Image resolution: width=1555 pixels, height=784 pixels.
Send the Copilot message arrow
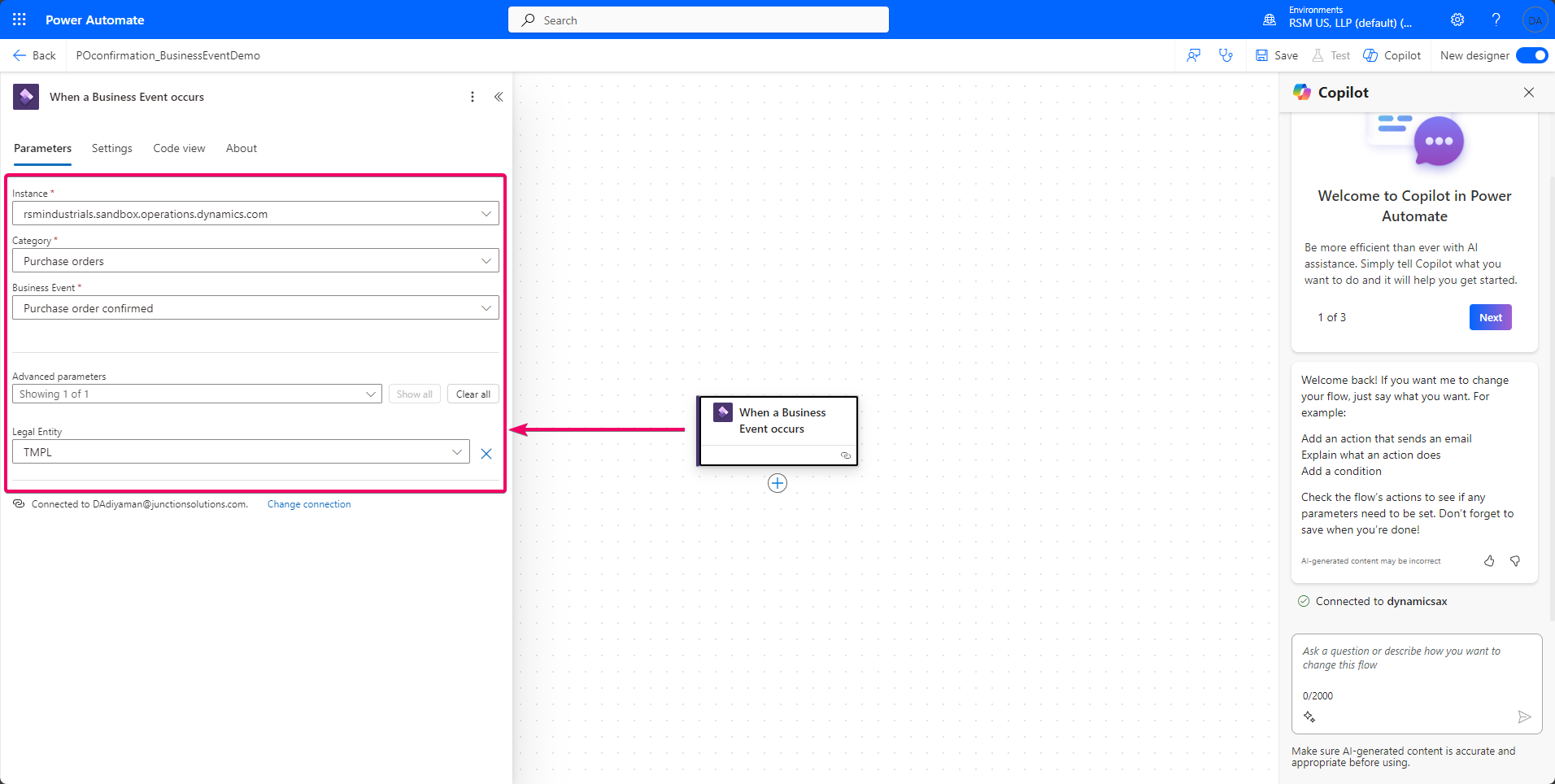click(1524, 716)
